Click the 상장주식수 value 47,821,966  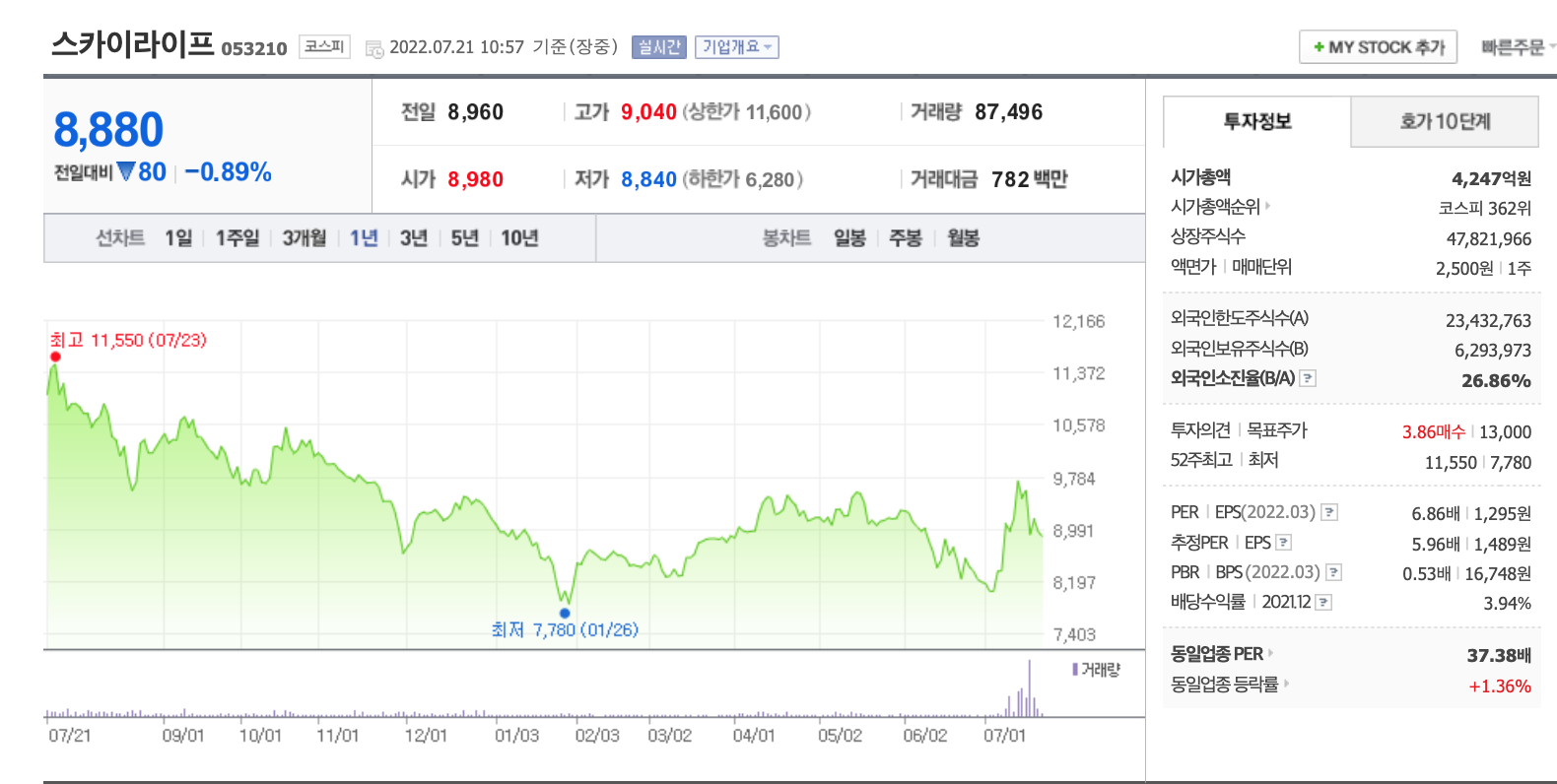[1488, 238]
